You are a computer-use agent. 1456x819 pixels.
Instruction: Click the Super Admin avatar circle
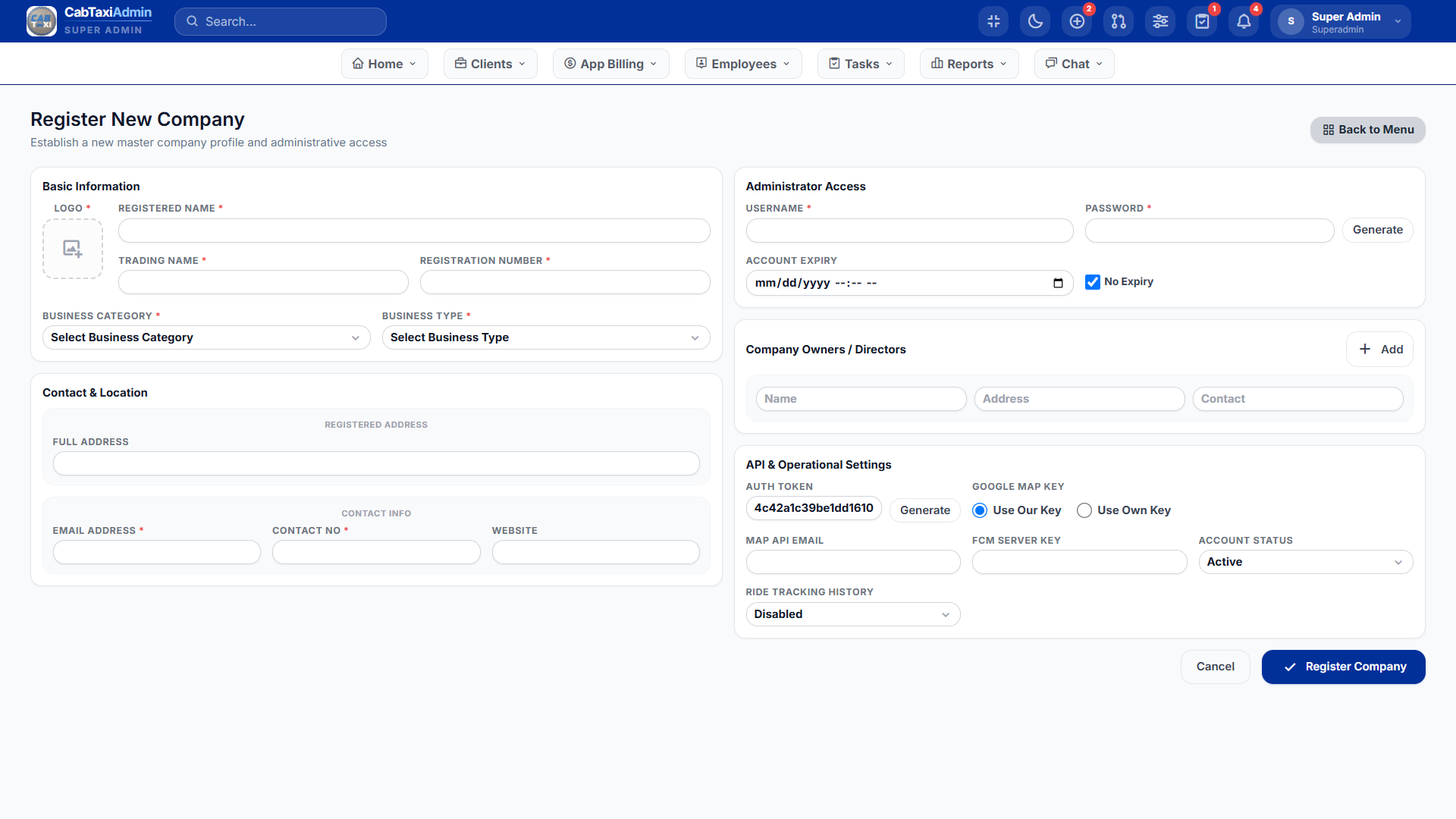1291,21
